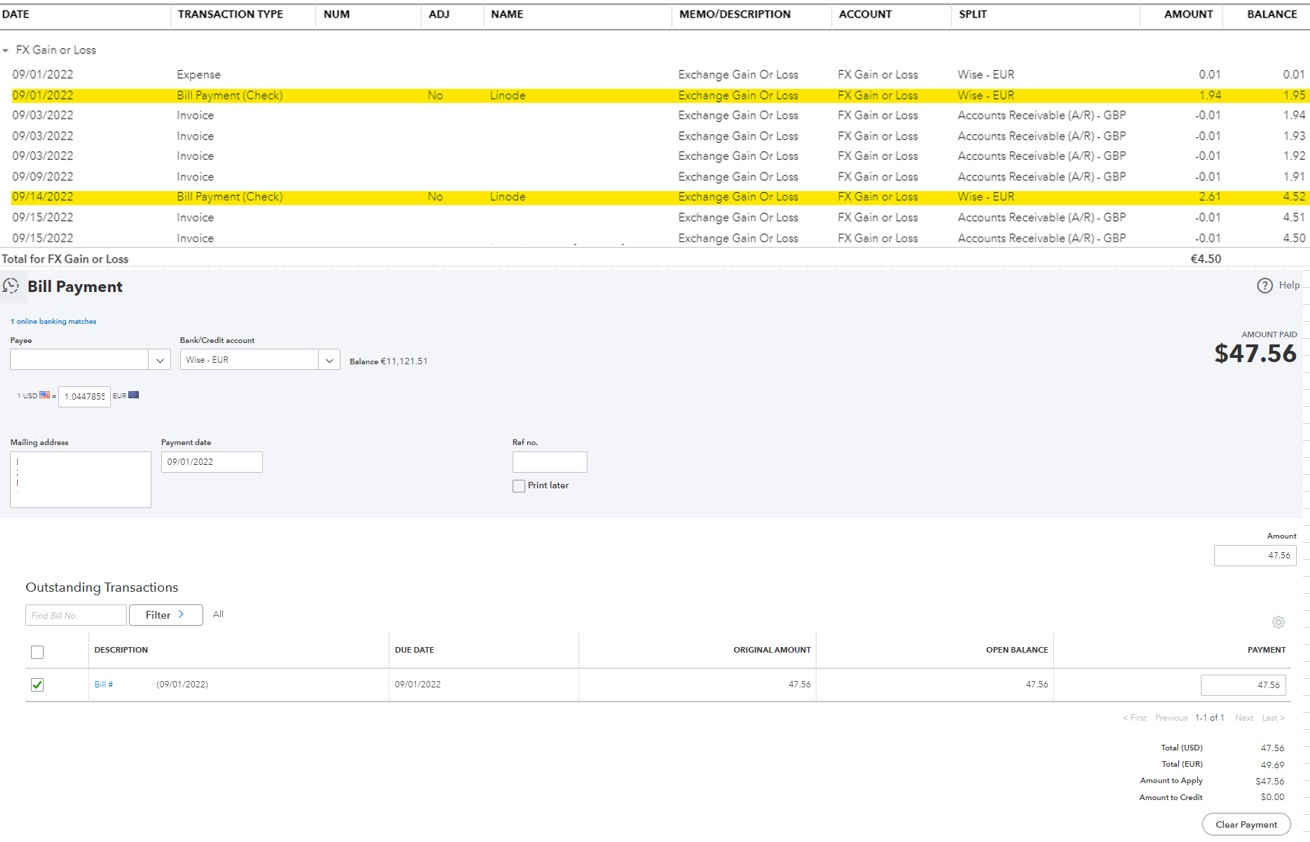Image resolution: width=1310 pixels, height=842 pixels.
Task: Click the DUE DATE column header
Action: pos(414,650)
